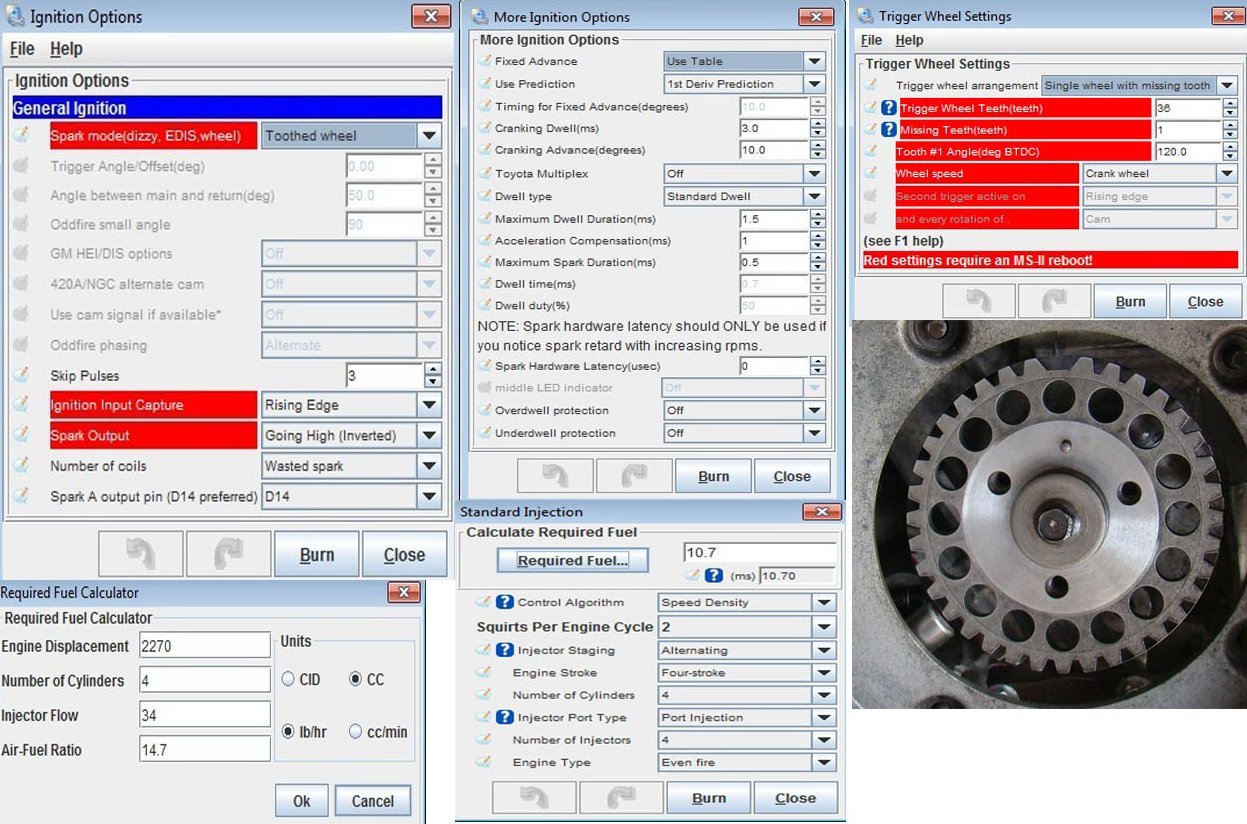Open File menu in Ignition Options
This screenshot has width=1247, height=824.
click(x=22, y=49)
